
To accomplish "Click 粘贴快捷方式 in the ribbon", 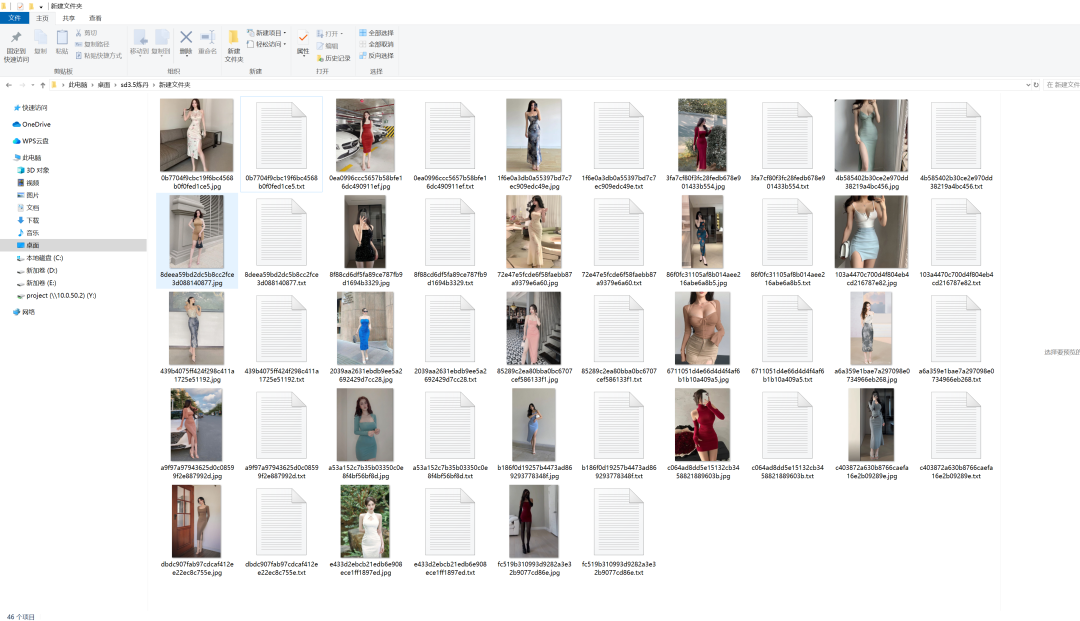I will coord(98,56).
